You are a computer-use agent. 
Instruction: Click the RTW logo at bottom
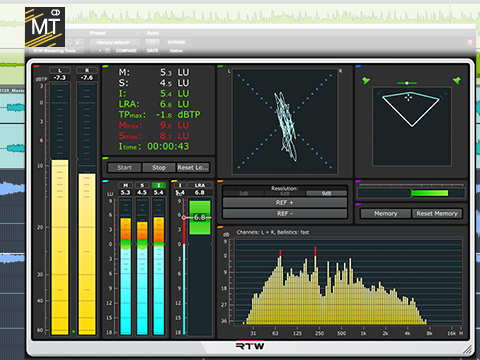point(250,346)
